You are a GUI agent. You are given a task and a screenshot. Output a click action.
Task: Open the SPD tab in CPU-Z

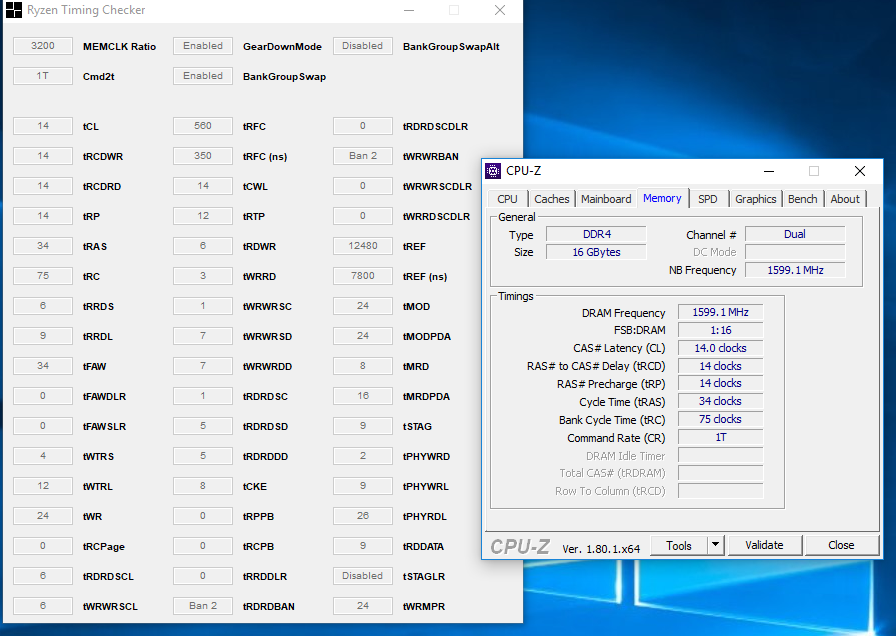point(707,199)
